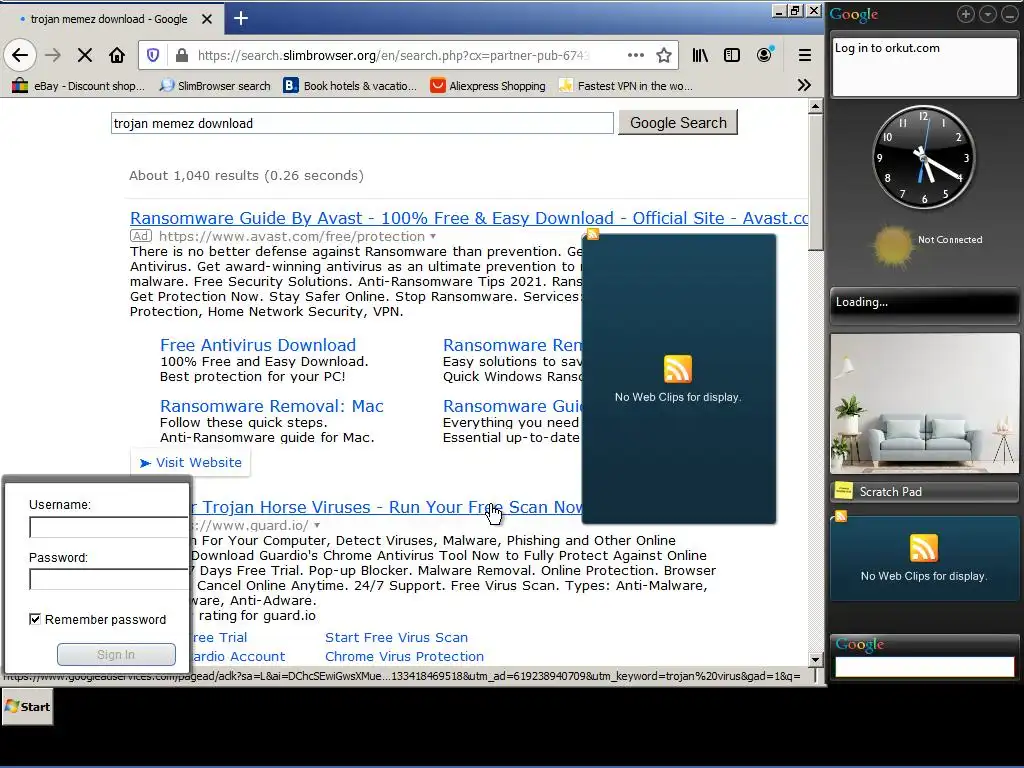View site security padlock info
1024x768 pixels.
tap(182, 56)
